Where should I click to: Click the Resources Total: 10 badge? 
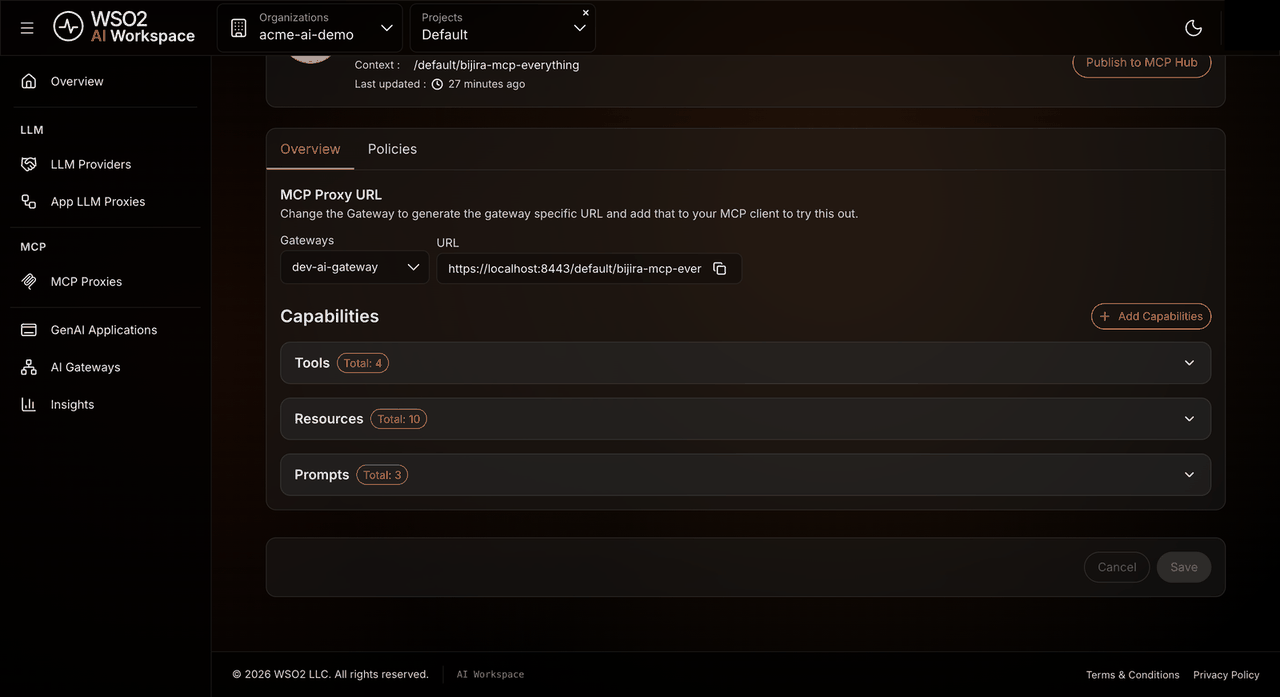(399, 419)
